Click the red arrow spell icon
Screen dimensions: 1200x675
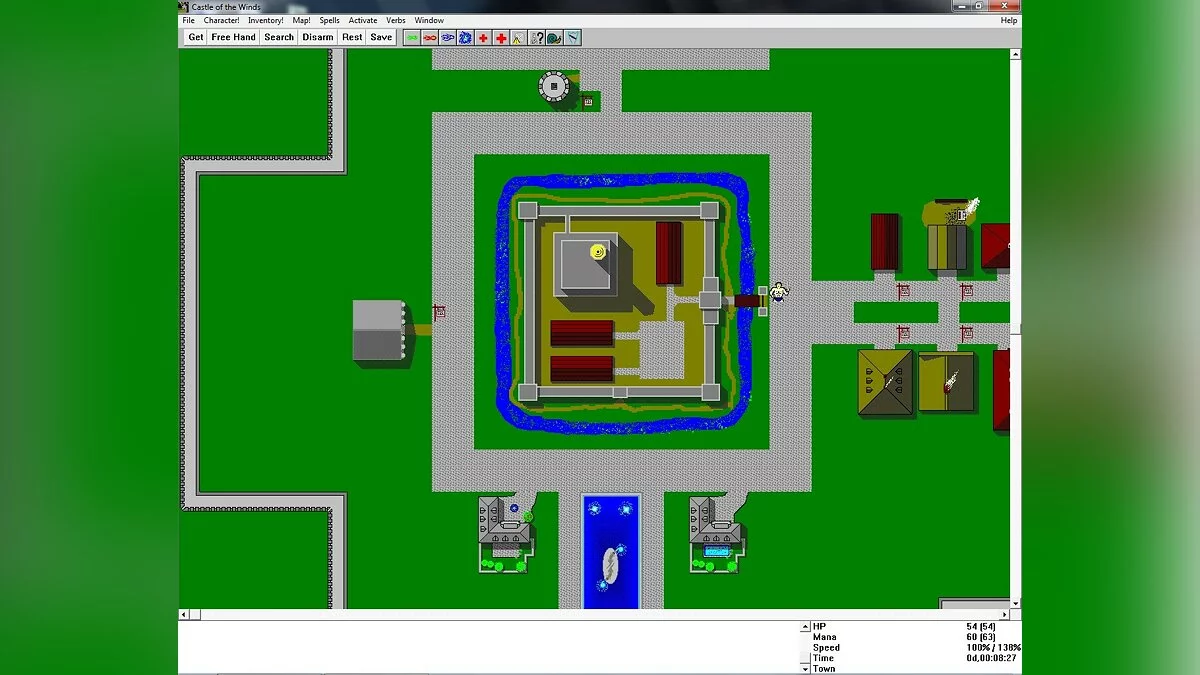pyautogui.click(x=430, y=38)
